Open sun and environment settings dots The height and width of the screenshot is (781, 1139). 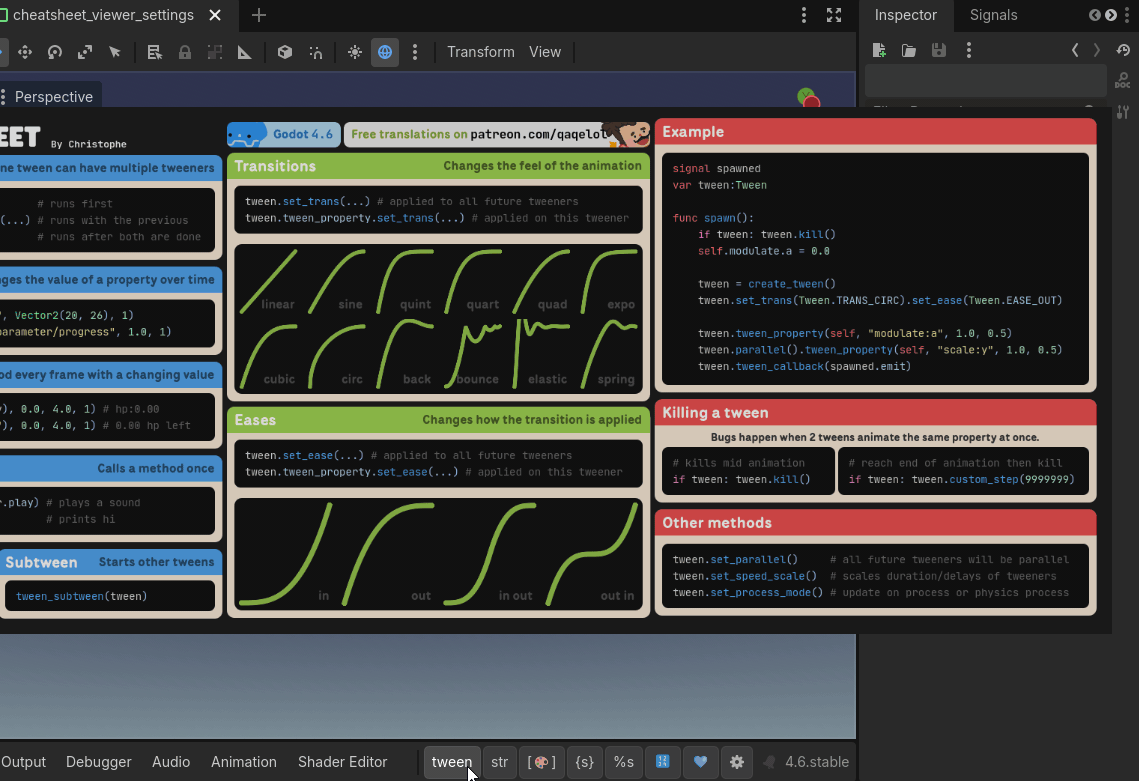[415, 52]
